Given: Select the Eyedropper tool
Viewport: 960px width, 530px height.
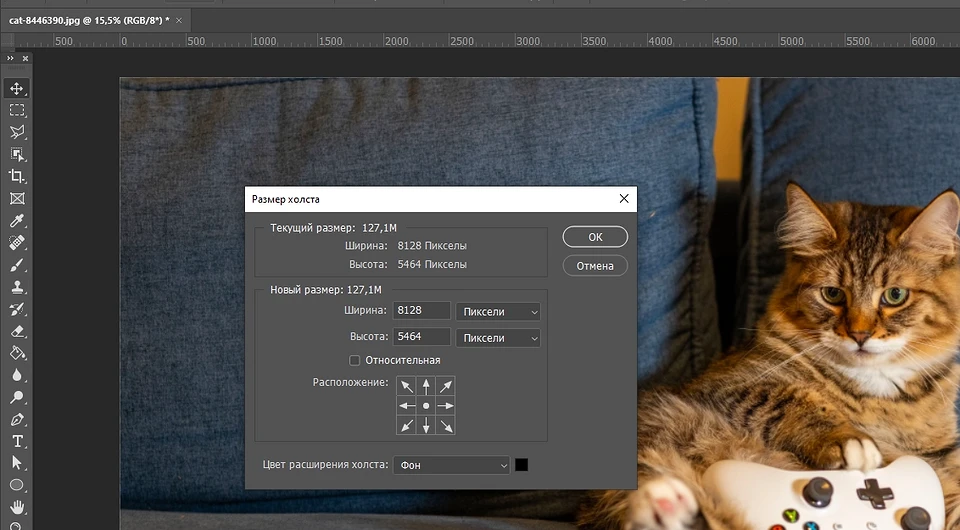Looking at the screenshot, I should (17, 220).
